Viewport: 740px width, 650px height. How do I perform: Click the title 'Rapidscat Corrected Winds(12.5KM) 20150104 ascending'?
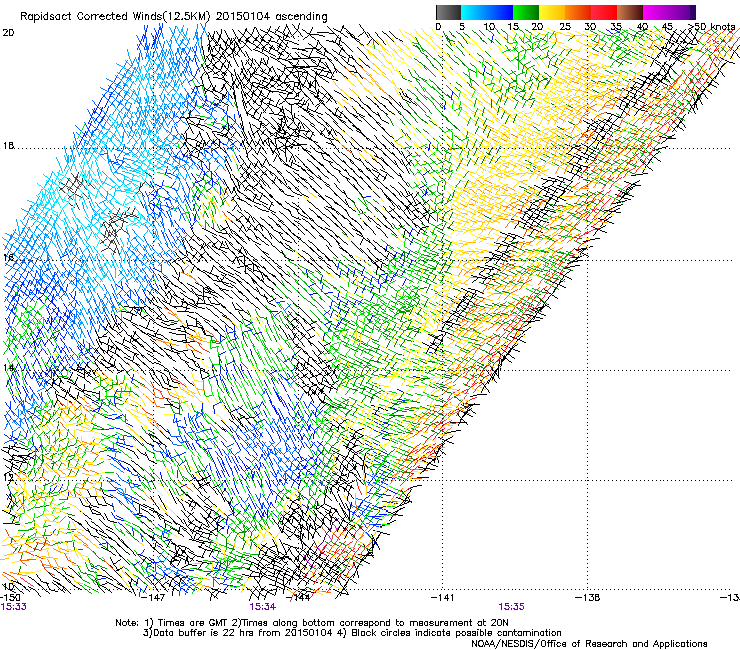point(174,17)
